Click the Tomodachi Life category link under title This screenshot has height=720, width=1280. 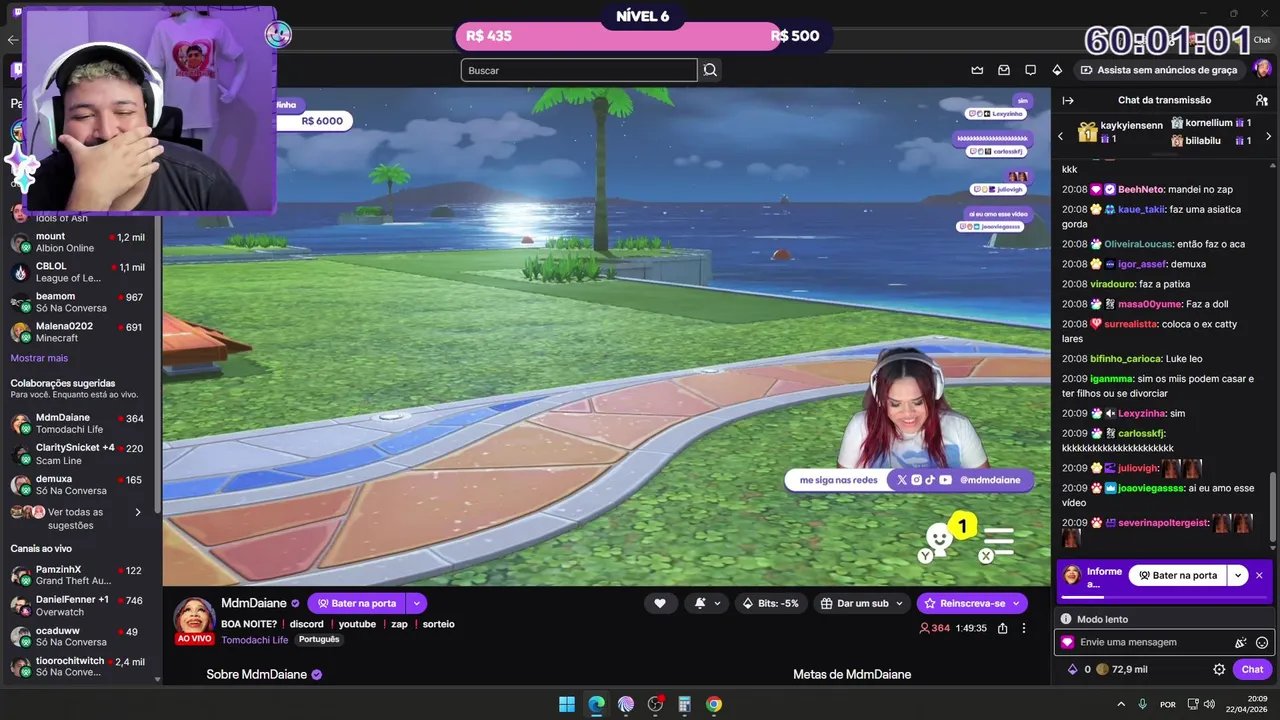pos(254,640)
